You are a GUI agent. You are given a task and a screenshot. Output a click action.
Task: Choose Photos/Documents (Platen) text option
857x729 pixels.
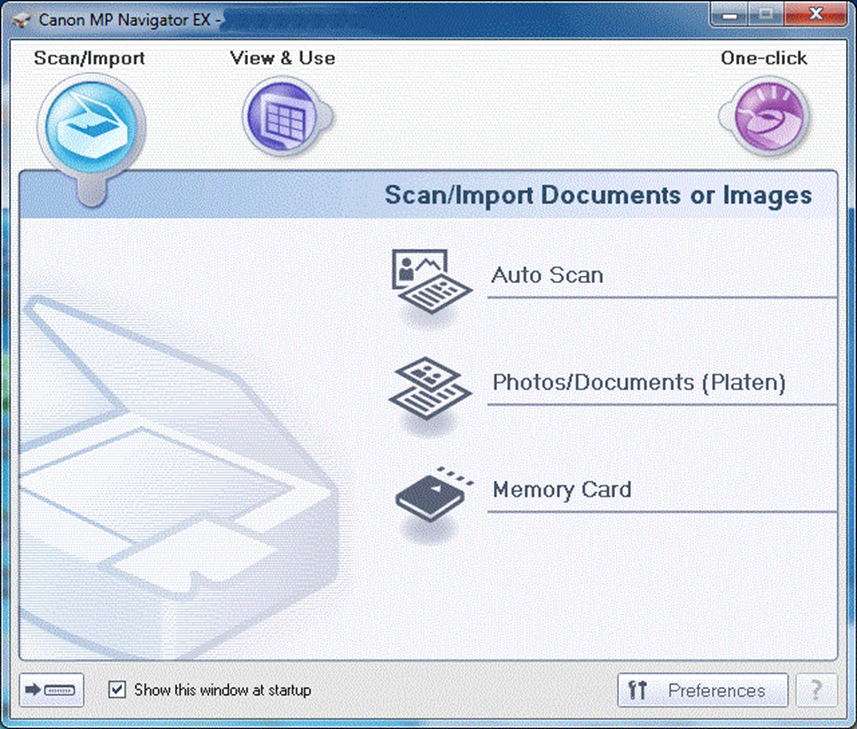[x=639, y=382]
